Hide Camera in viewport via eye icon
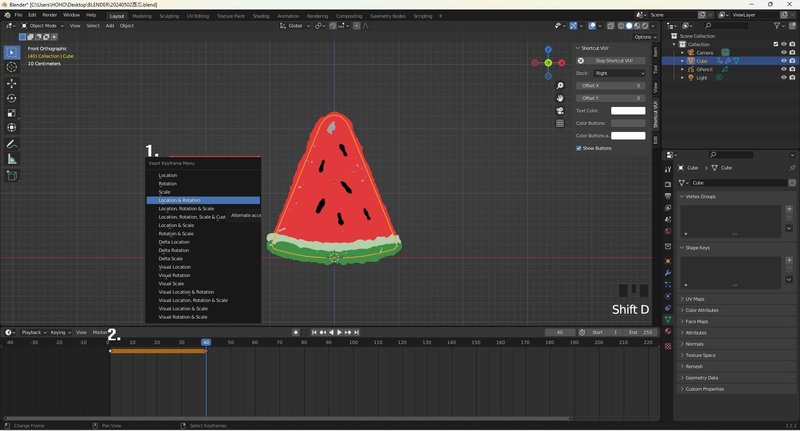This screenshot has height=431, width=800. [784, 53]
